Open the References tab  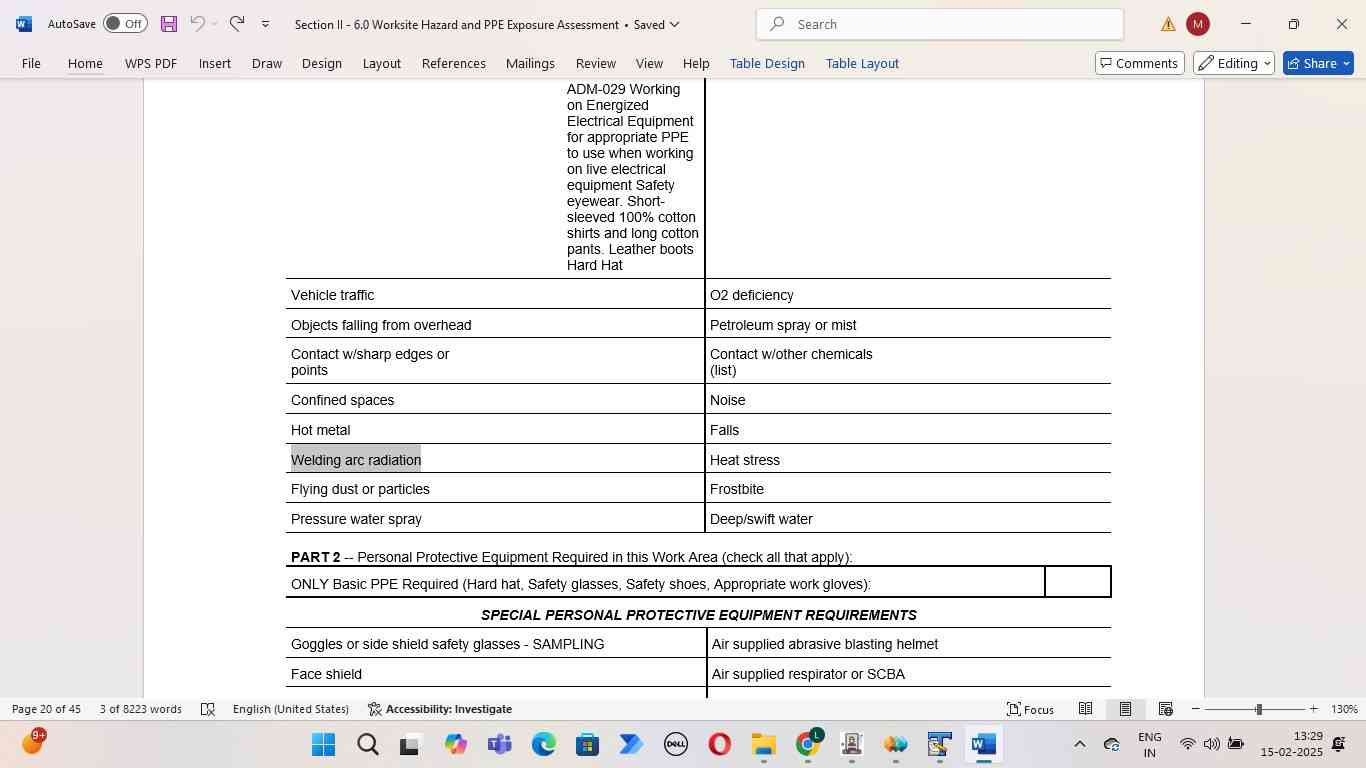454,63
